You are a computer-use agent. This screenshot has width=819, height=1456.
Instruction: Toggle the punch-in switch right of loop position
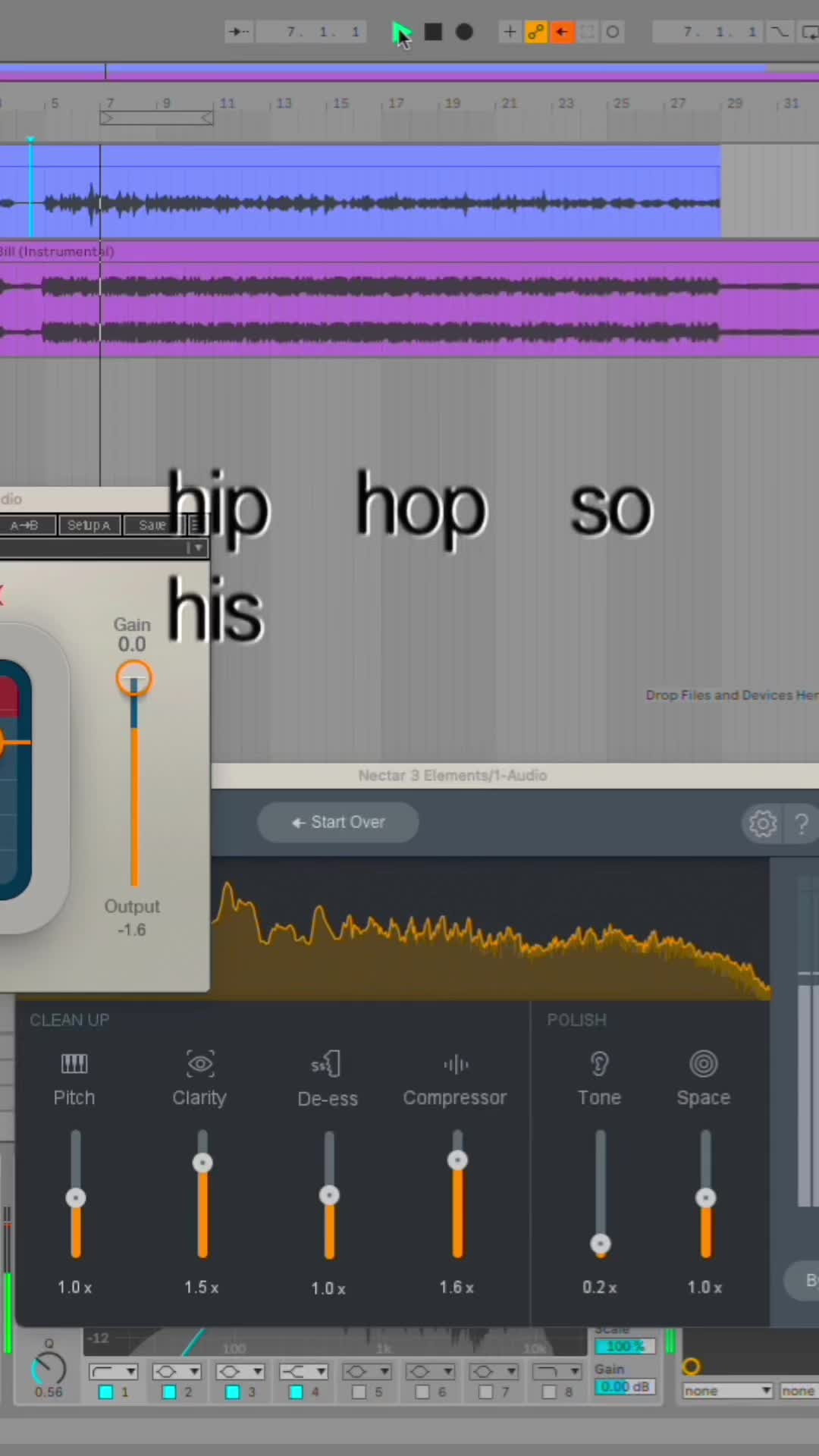tap(780, 32)
